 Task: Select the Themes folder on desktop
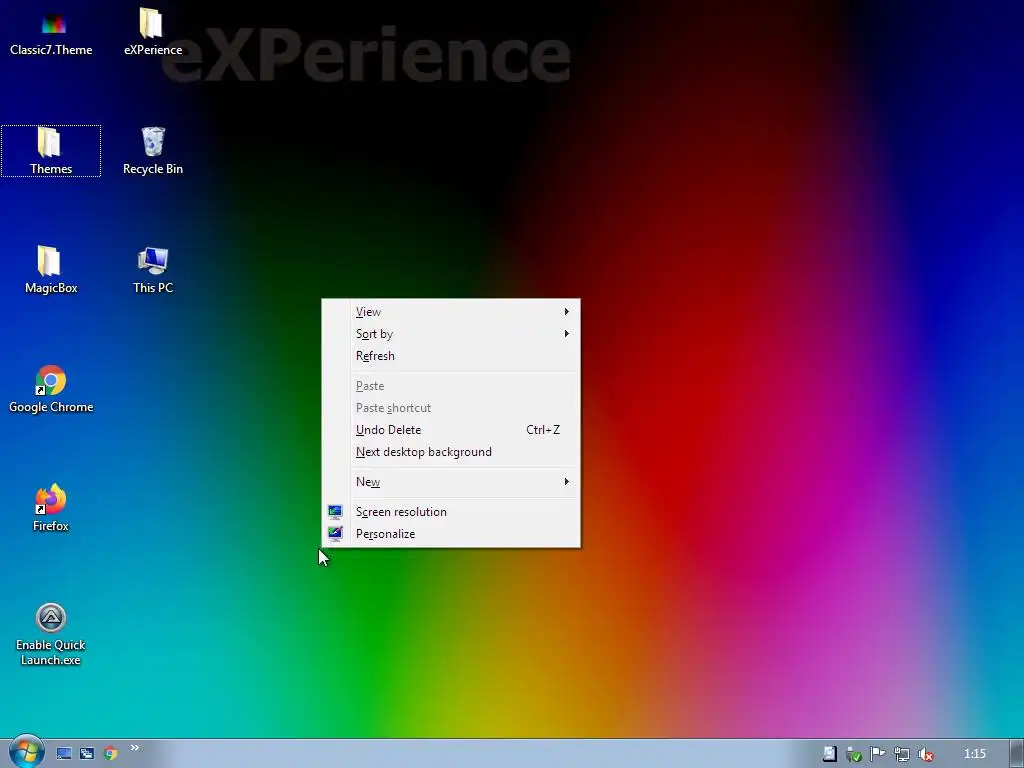pyautogui.click(x=51, y=151)
